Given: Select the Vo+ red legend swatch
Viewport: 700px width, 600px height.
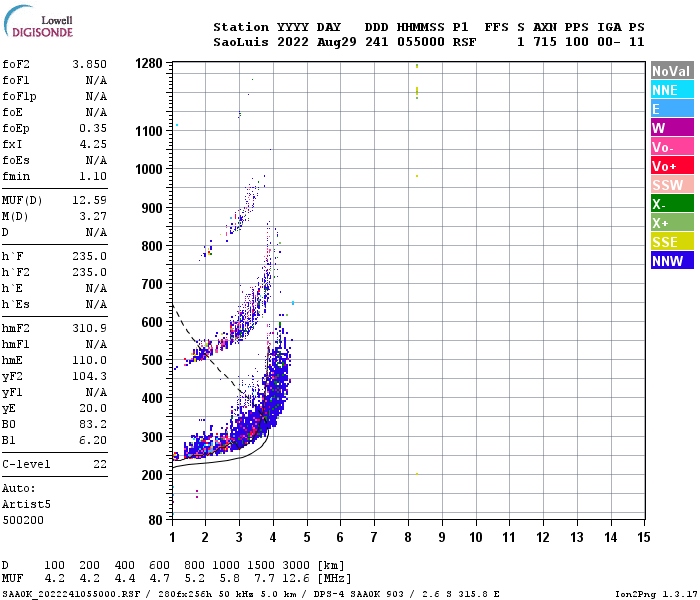Looking at the screenshot, I should point(672,166).
